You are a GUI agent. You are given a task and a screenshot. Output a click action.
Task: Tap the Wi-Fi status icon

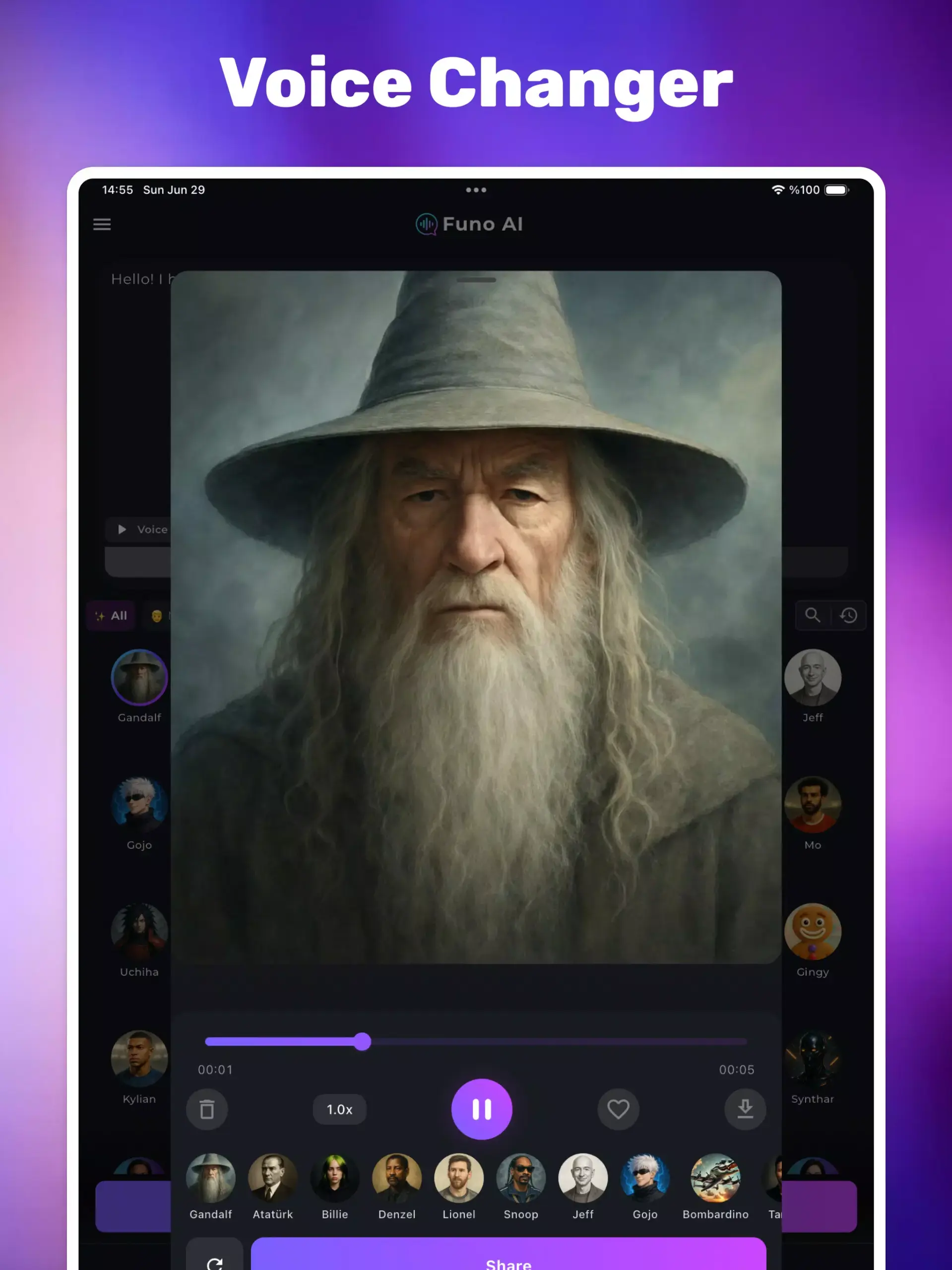click(x=778, y=190)
